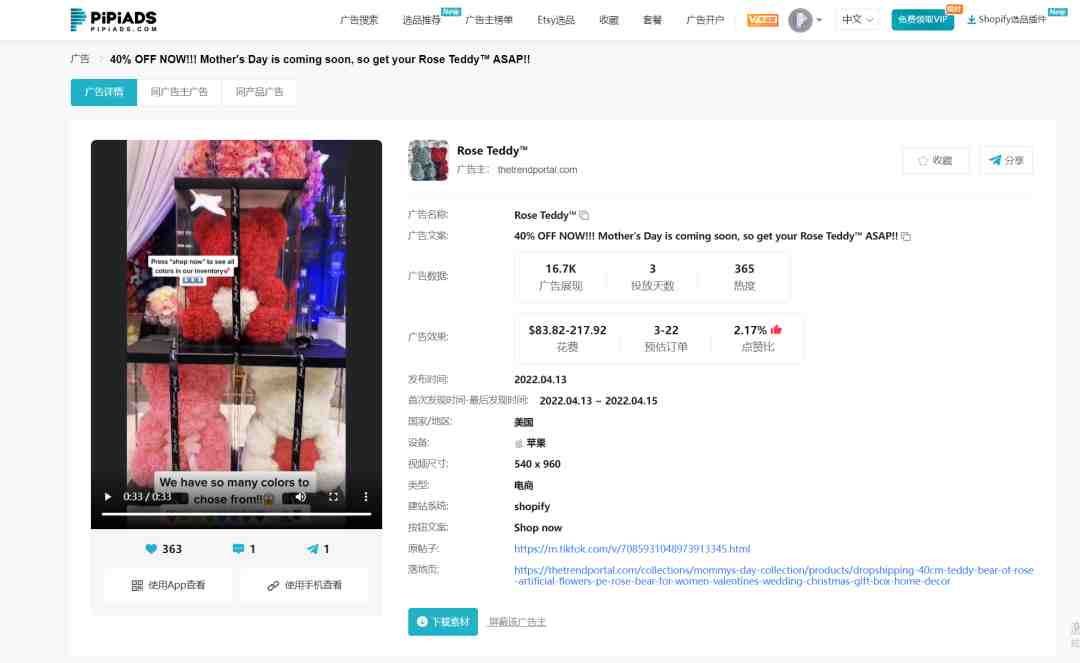This screenshot has width=1080, height=663.
Task: Click Shopify选品插件 download link
Action: coord(1007,19)
